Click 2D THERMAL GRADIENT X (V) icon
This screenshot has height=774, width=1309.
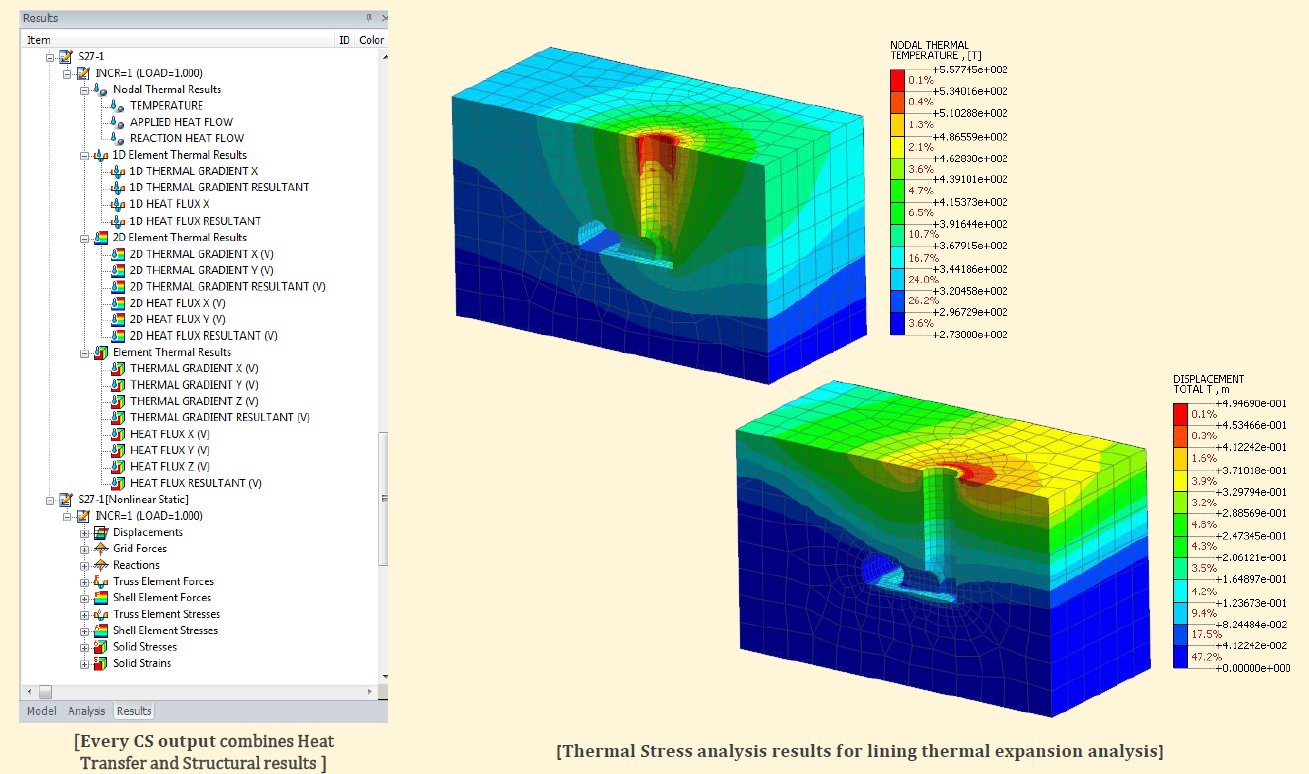click(118, 254)
